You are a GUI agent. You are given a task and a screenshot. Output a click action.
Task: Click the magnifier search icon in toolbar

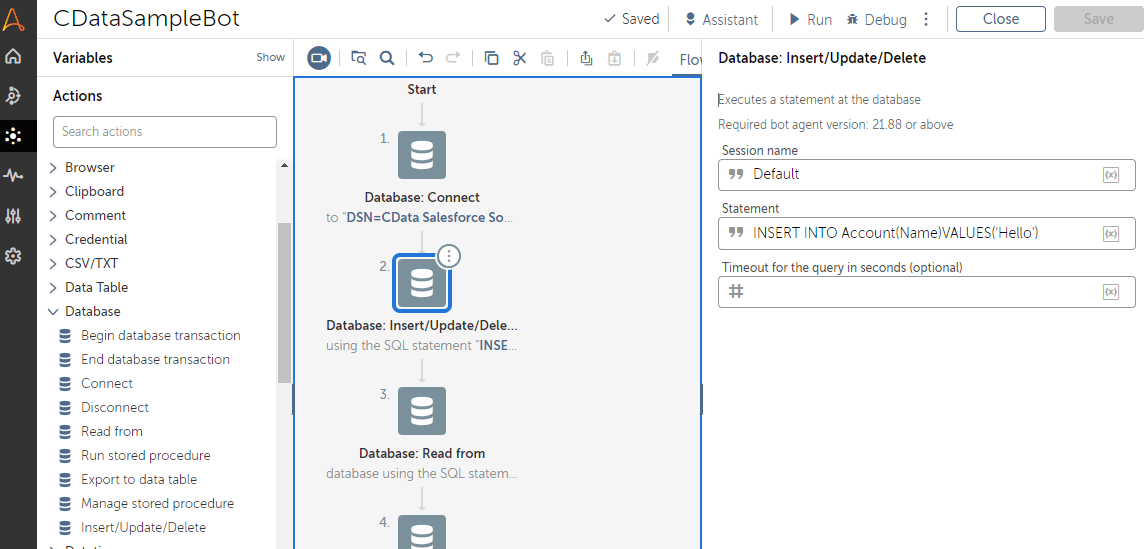click(x=387, y=58)
